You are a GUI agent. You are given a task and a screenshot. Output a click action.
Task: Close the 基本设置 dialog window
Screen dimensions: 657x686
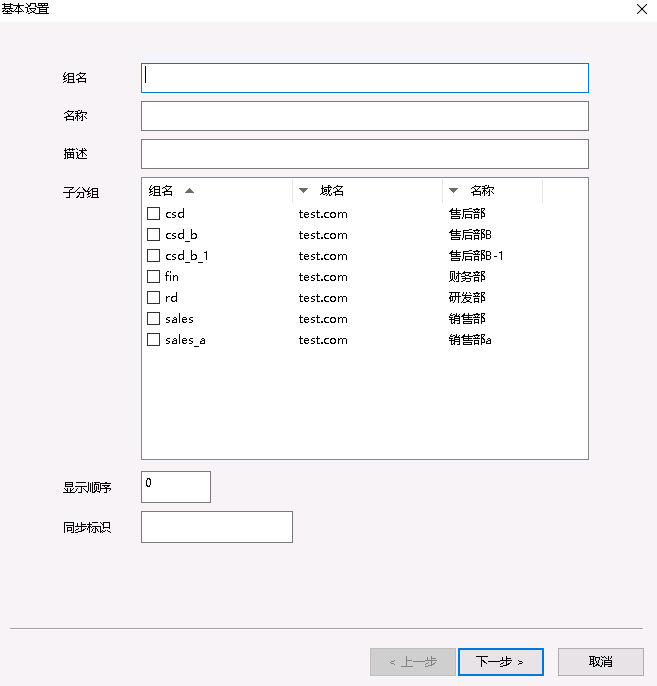pyautogui.click(x=641, y=9)
